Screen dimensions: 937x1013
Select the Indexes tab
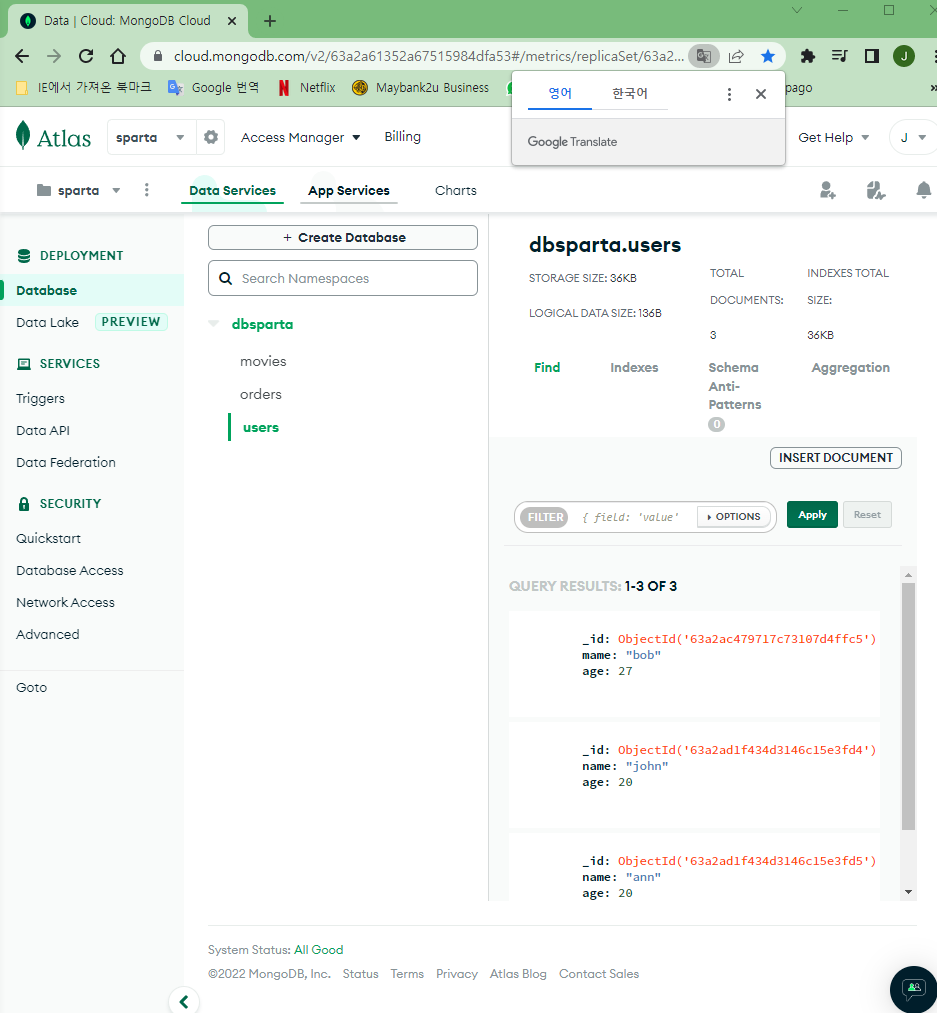[x=634, y=367]
